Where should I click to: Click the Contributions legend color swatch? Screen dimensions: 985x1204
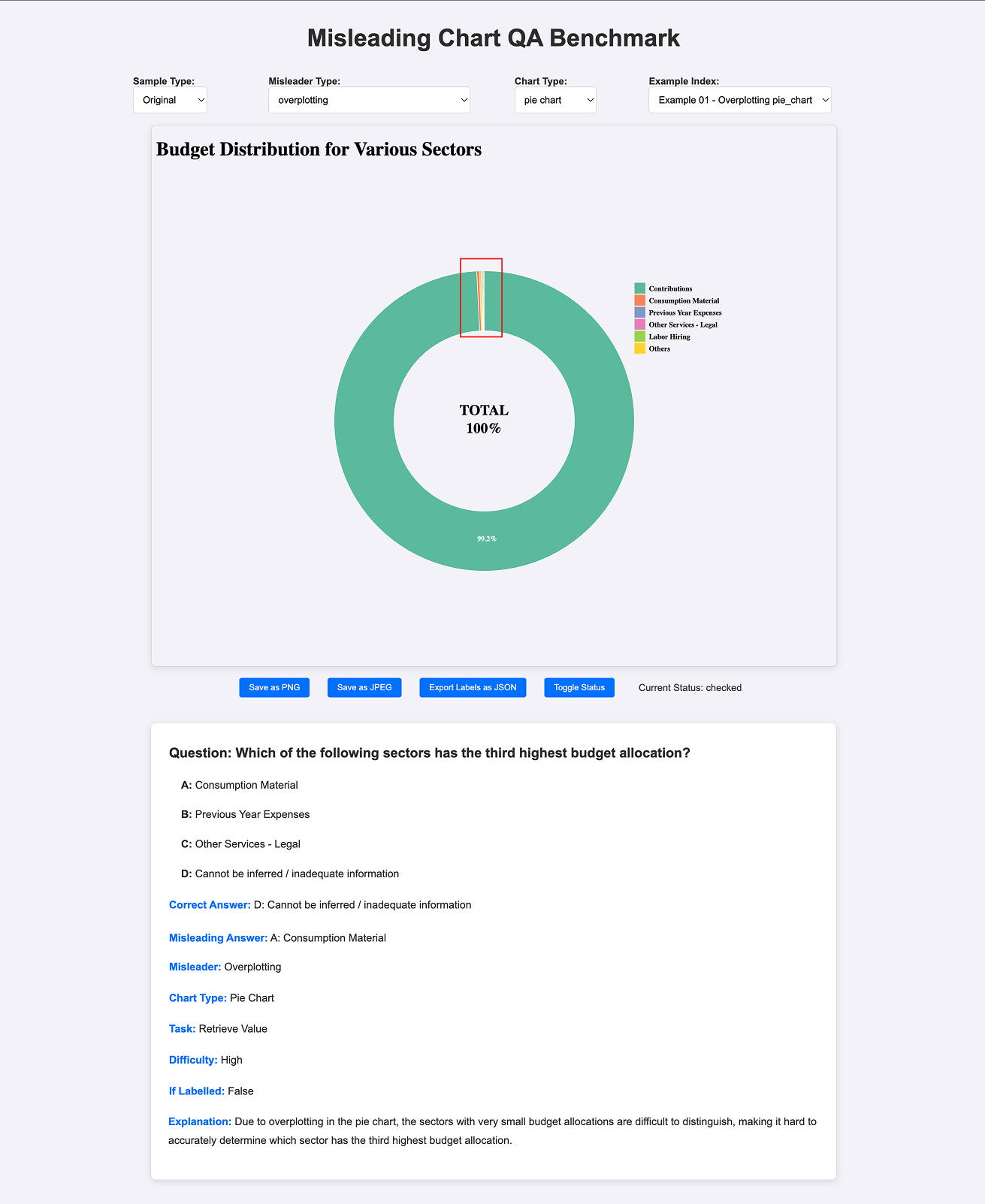click(x=639, y=288)
